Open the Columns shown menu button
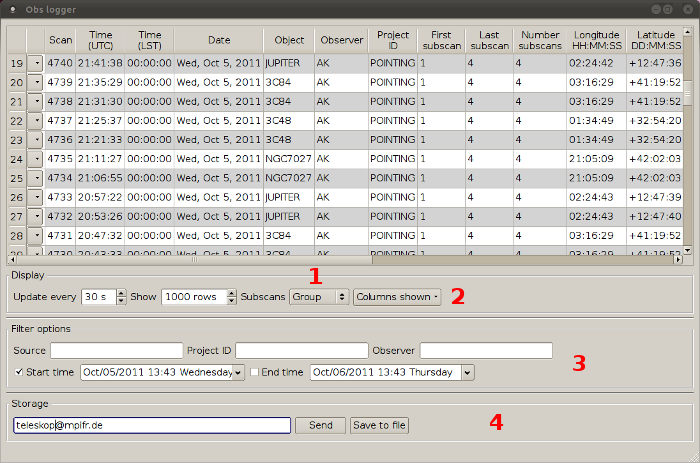 (397, 297)
